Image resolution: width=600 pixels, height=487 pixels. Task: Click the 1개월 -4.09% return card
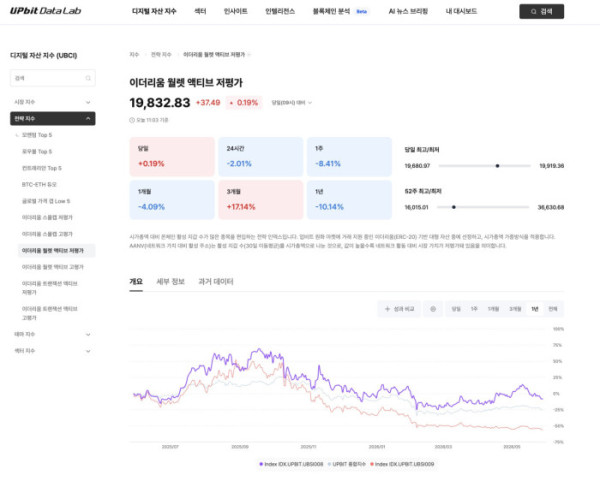pos(172,200)
